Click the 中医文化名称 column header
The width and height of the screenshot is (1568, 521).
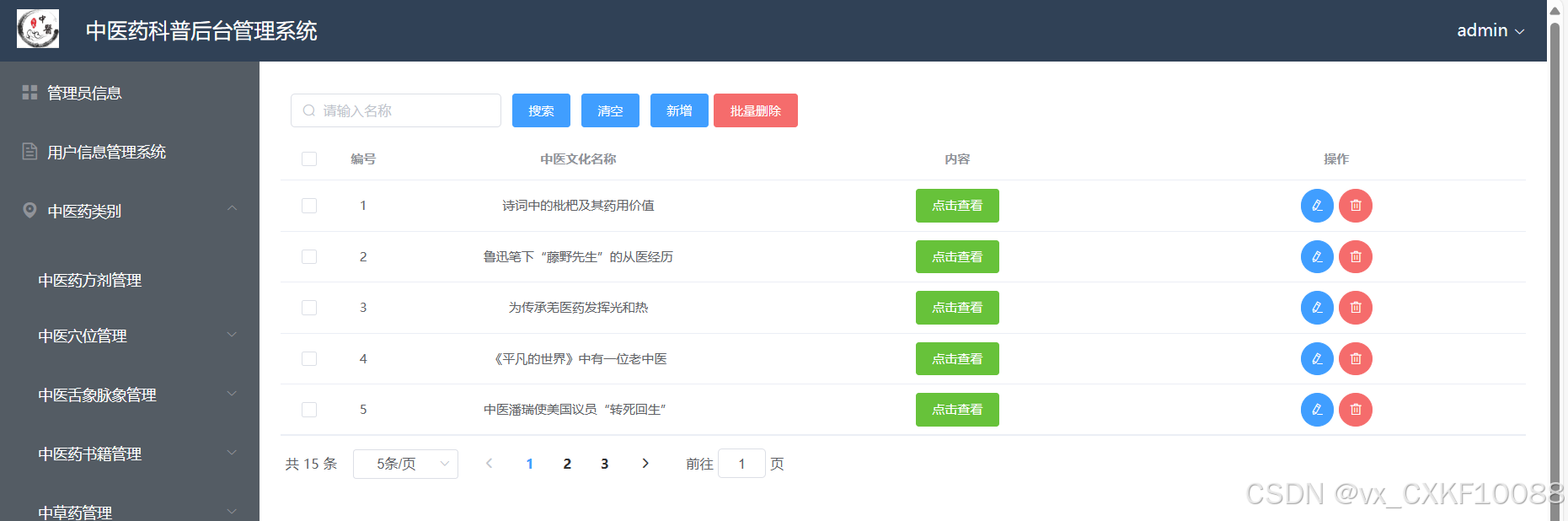(578, 158)
